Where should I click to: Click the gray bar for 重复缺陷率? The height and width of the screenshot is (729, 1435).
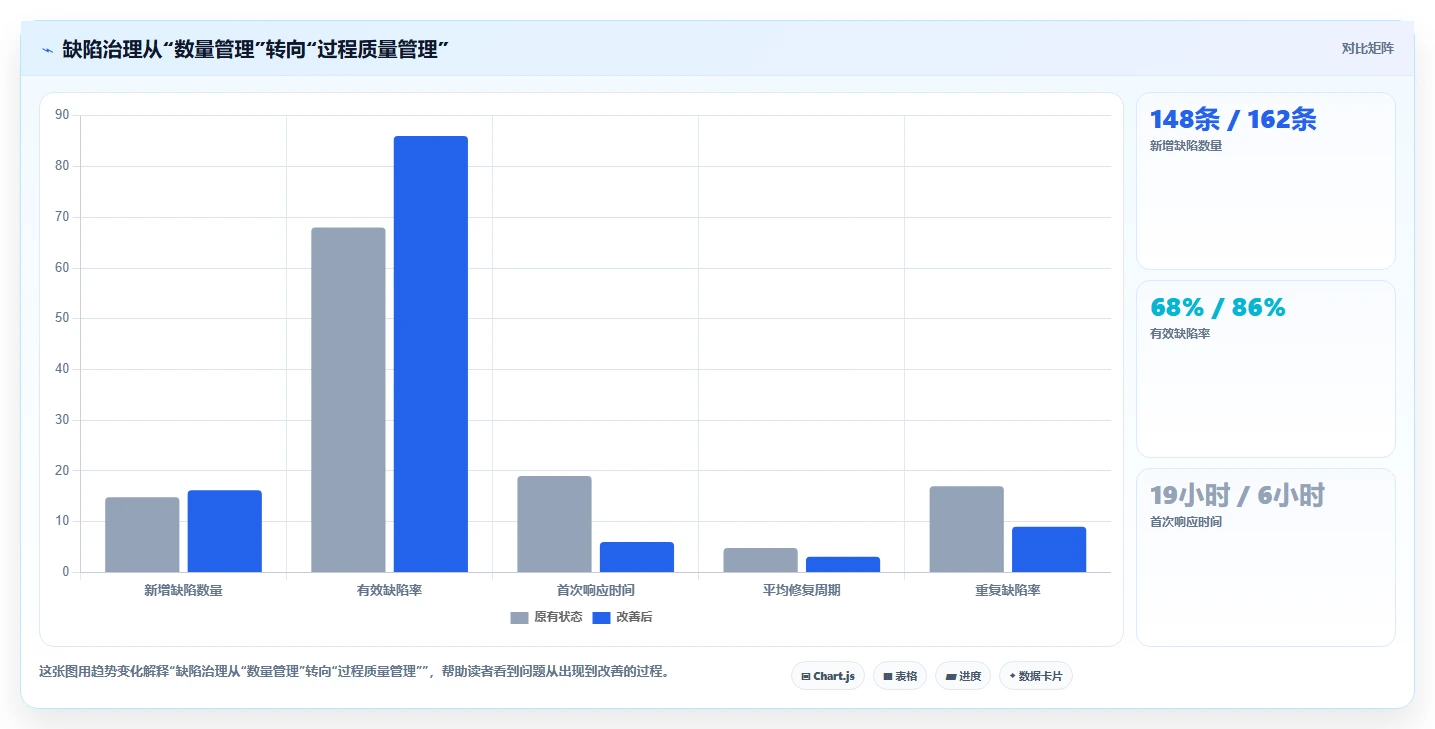tap(966, 529)
